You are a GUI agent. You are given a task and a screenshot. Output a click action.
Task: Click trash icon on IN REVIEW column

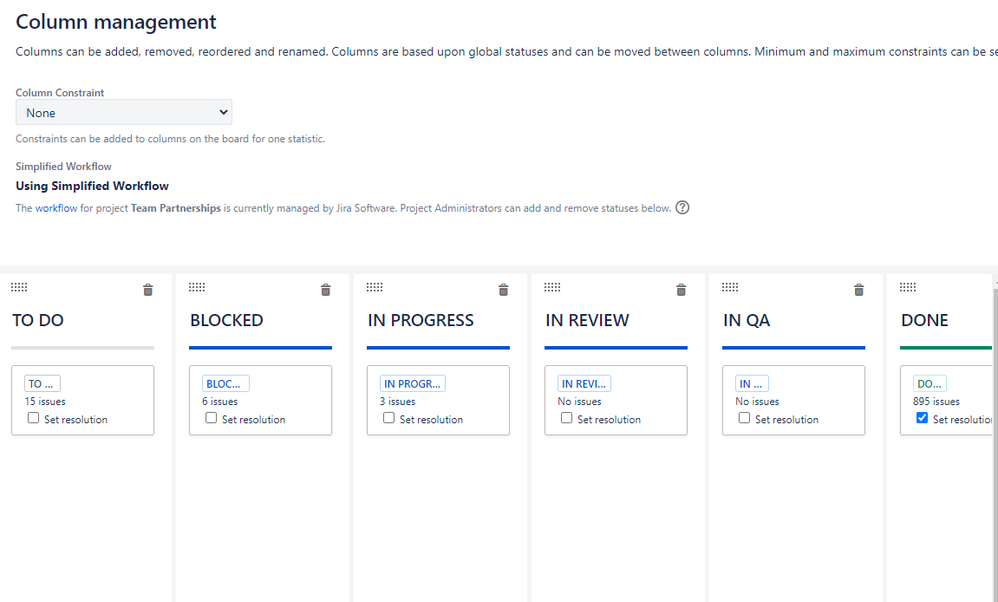pos(681,290)
